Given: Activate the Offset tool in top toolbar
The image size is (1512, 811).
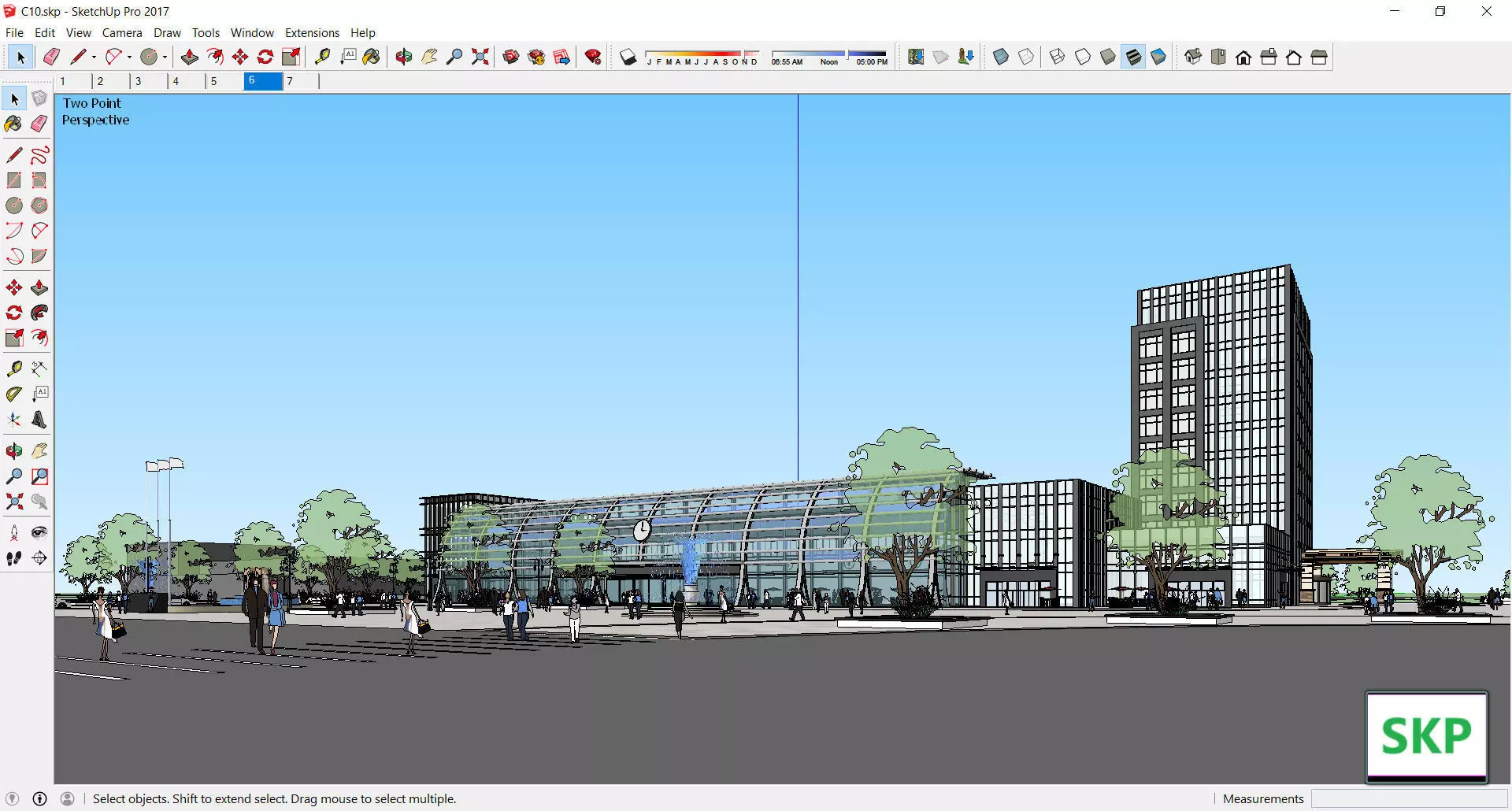Looking at the screenshot, I should point(214,57).
